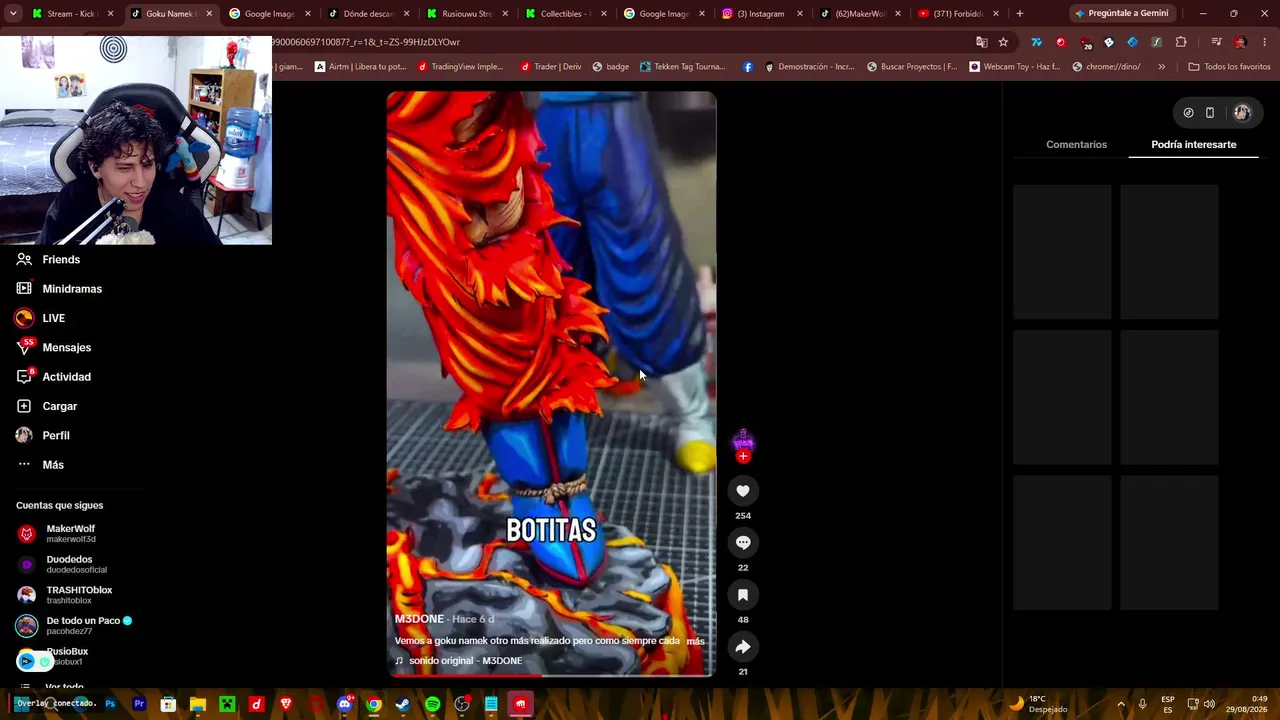This screenshot has height=720, width=1280.
Task: Open the Chrome extensions puzzle icon
Action: point(1181,42)
